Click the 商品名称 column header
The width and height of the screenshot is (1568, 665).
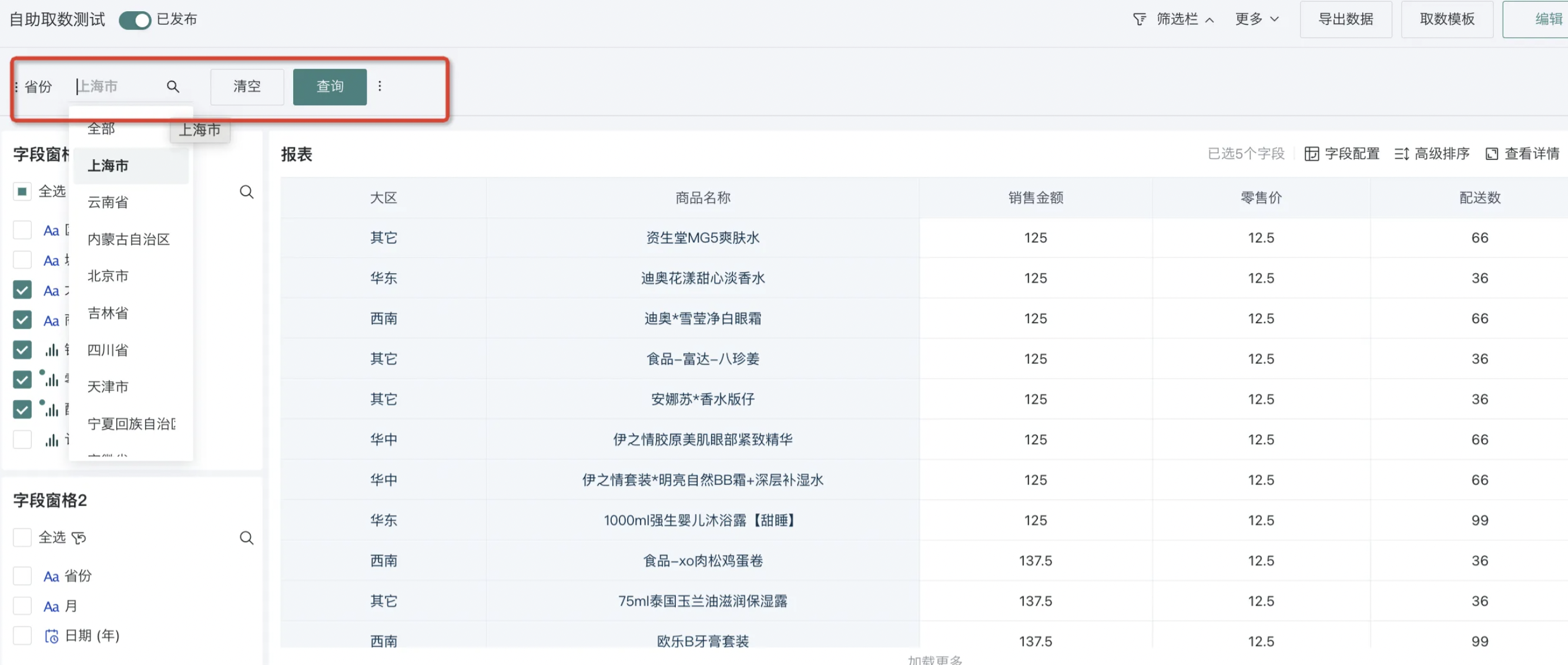pos(702,198)
